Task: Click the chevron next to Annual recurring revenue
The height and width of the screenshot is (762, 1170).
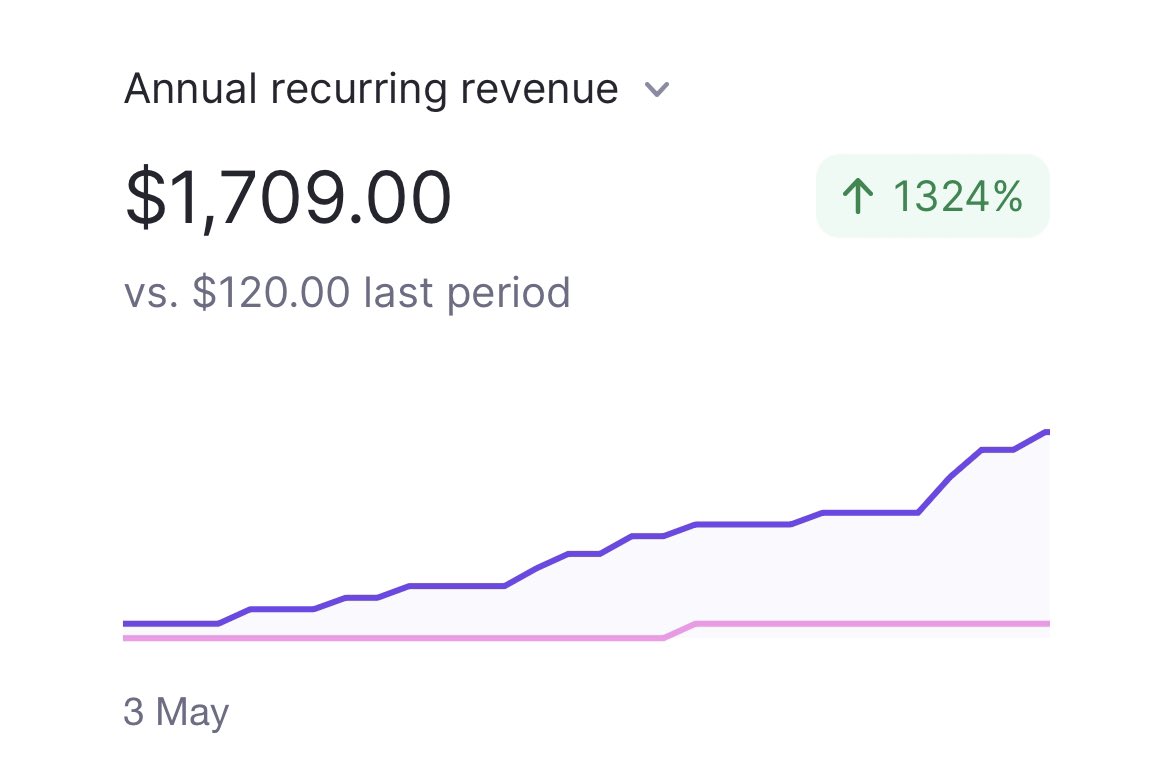Action: 657,90
